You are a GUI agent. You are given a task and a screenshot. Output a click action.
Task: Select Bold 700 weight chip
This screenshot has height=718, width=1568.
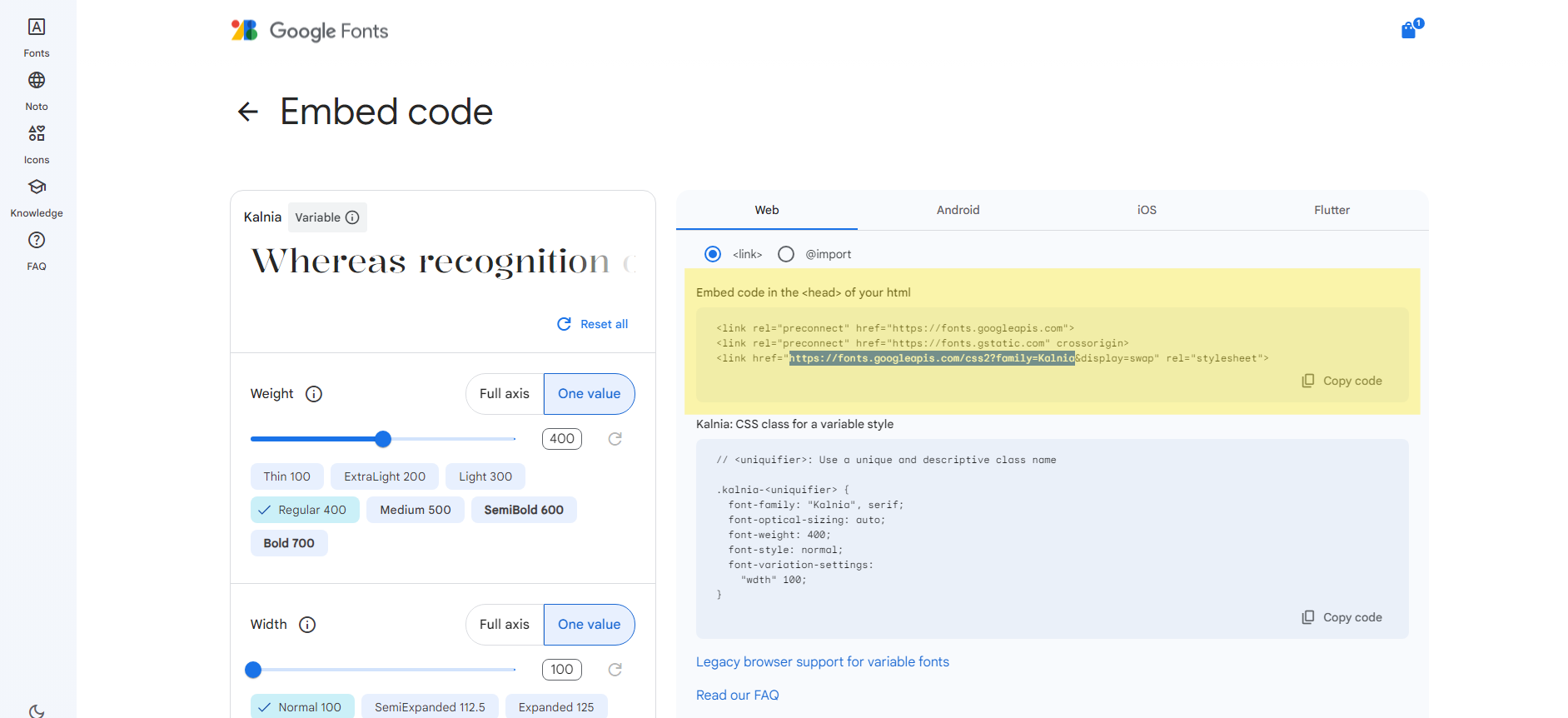tap(289, 543)
